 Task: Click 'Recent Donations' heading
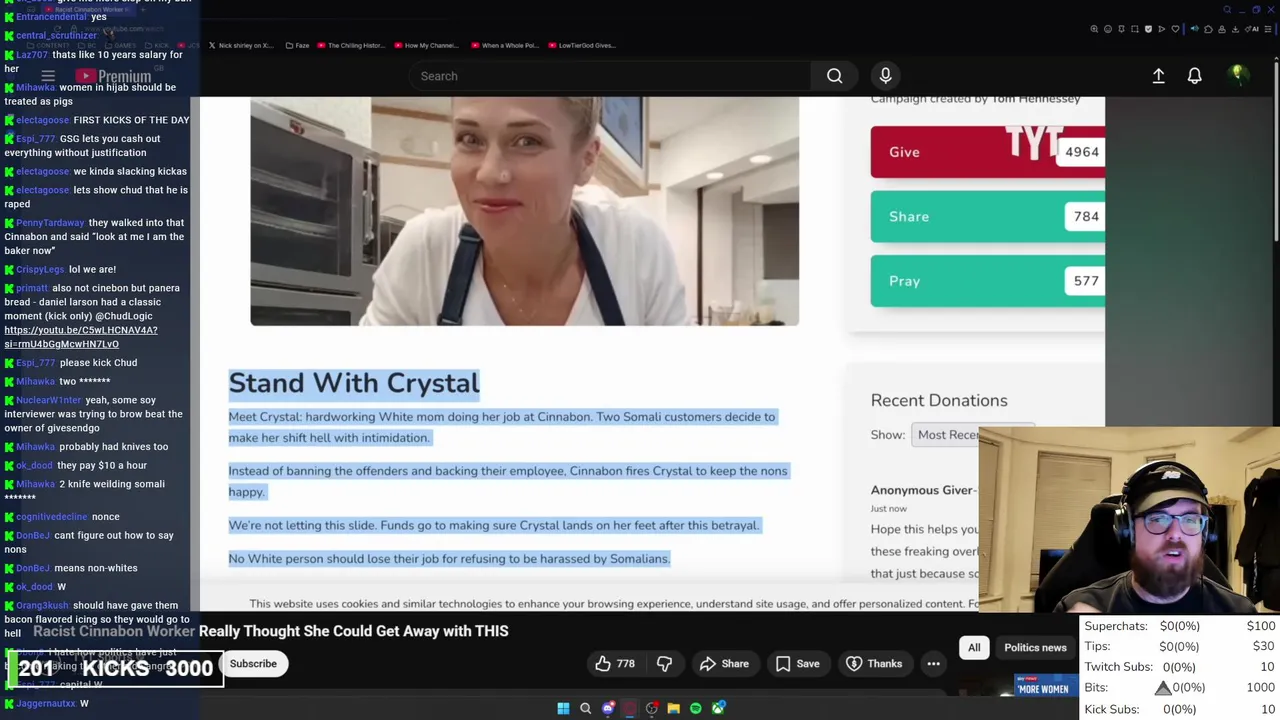[x=939, y=400]
